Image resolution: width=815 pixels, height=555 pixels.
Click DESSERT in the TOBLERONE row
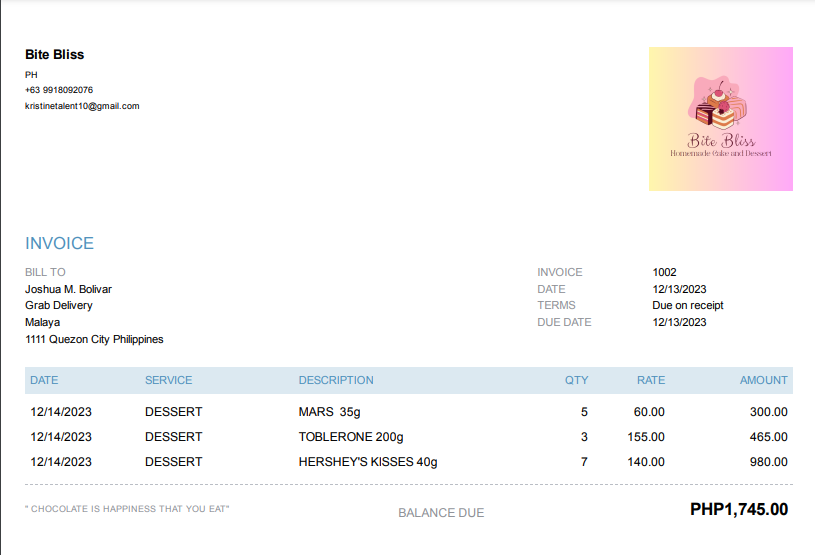coord(174,437)
